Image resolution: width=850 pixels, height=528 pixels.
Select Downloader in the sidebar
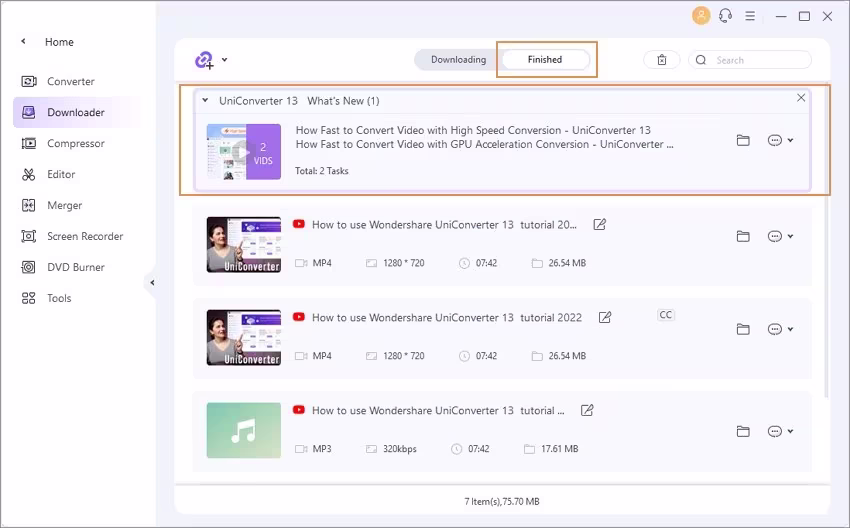[76, 112]
